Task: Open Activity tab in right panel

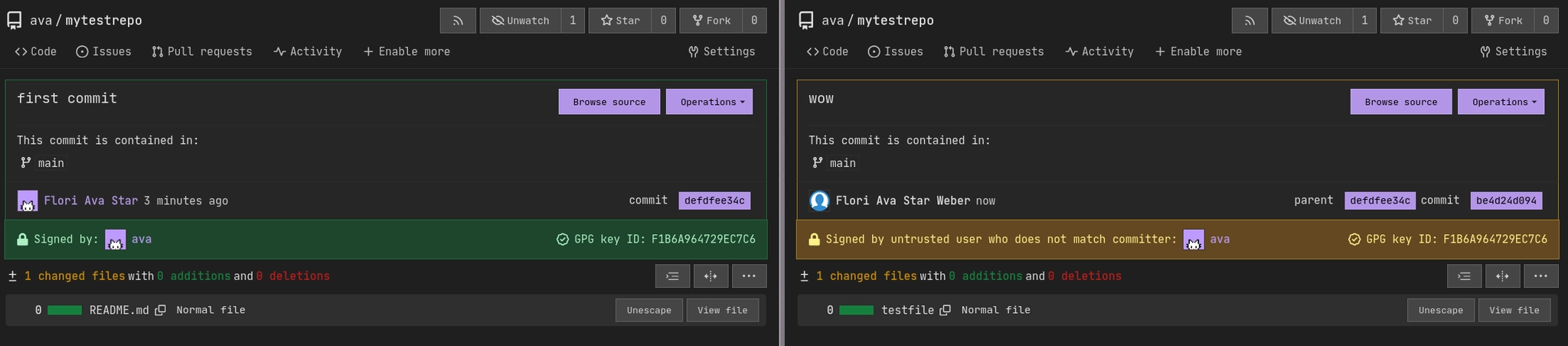Action: click(1099, 51)
